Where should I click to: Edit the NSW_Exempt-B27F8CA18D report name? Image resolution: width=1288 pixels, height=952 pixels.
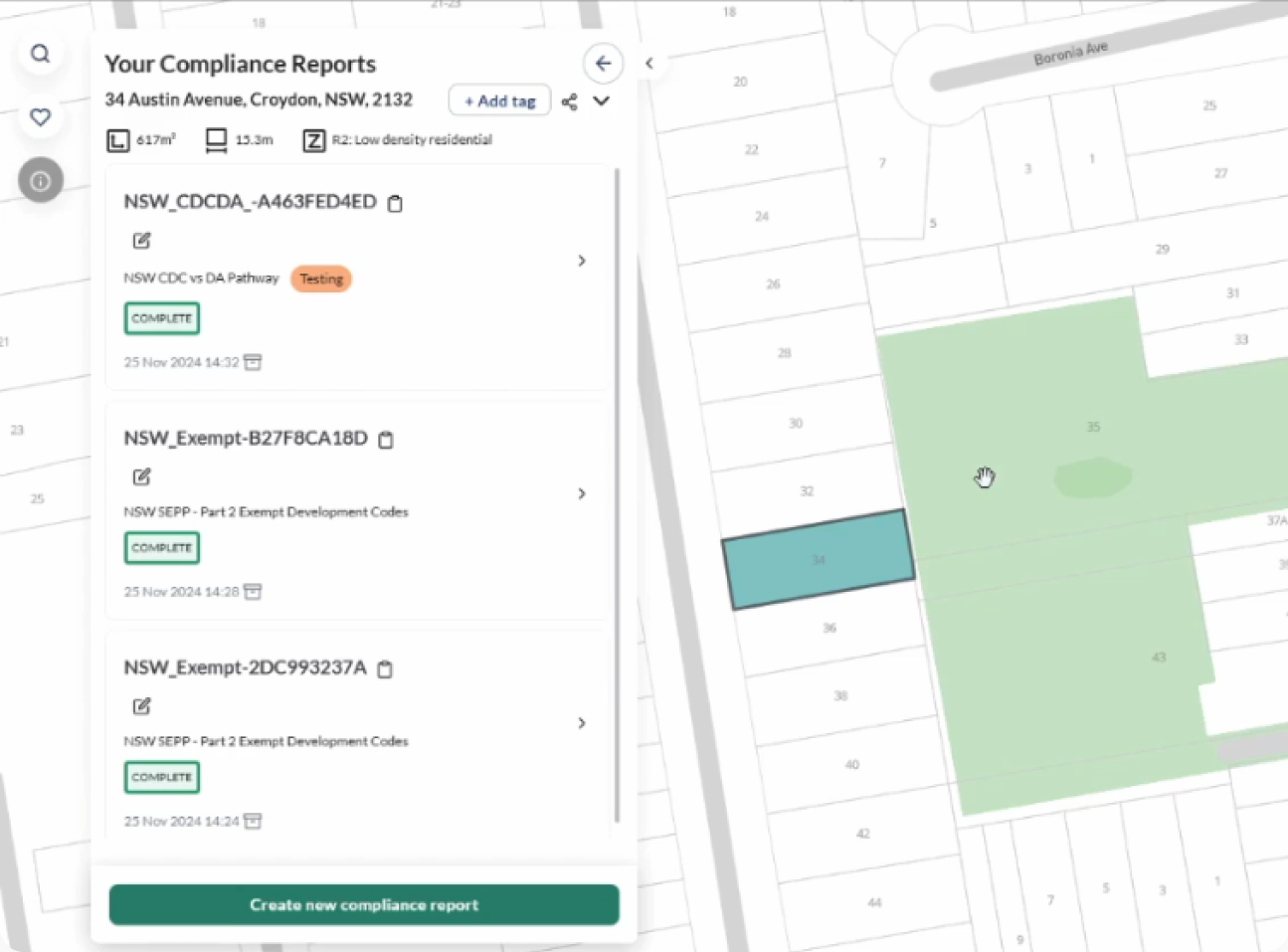click(x=141, y=477)
